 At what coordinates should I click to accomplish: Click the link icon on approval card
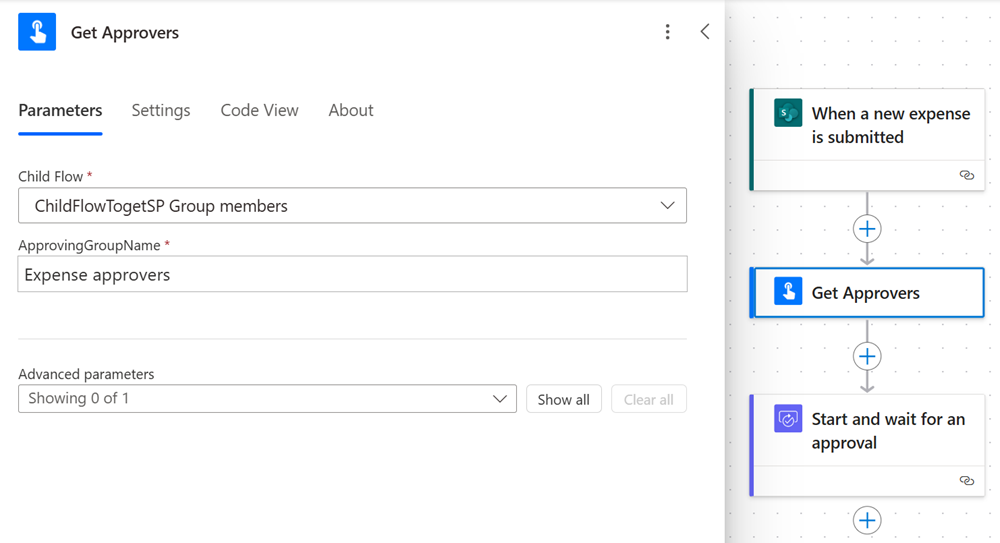click(x=966, y=481)
